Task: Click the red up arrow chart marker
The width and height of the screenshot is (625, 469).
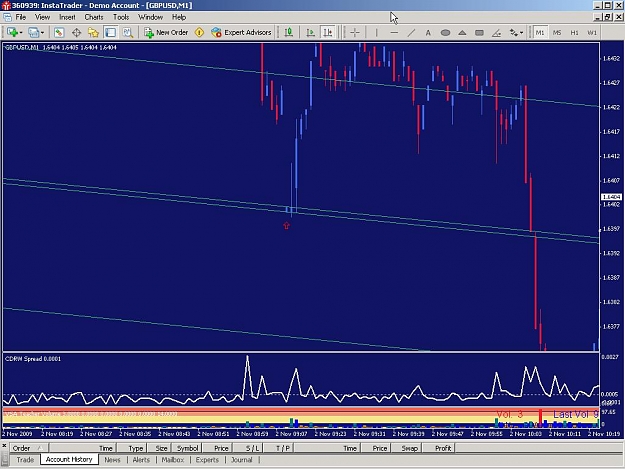Action: (x=286, y=226)
